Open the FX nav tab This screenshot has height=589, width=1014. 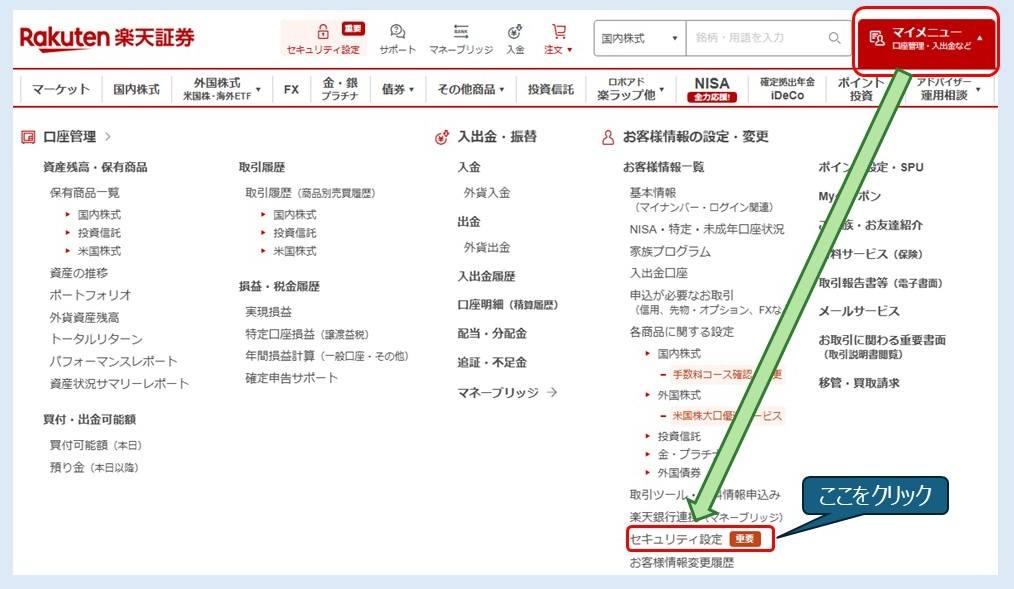[291, 89]
